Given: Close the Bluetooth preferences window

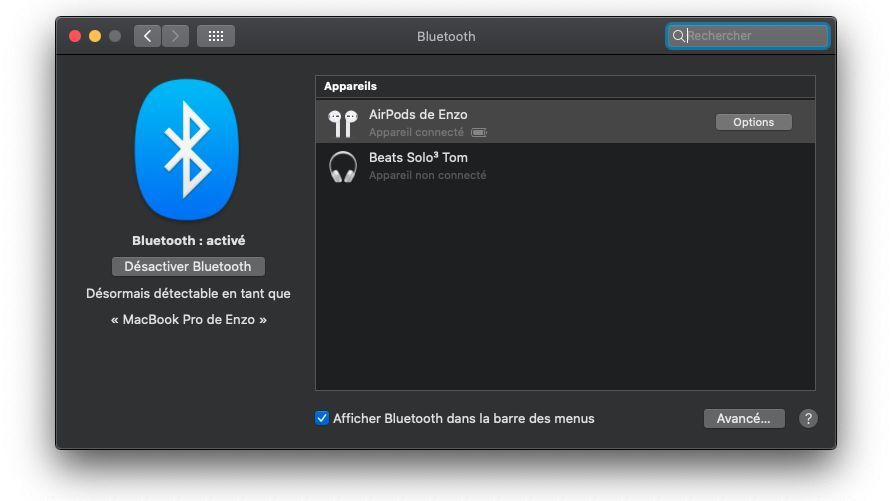Looking at the screenshot, I should pos(75,36).
